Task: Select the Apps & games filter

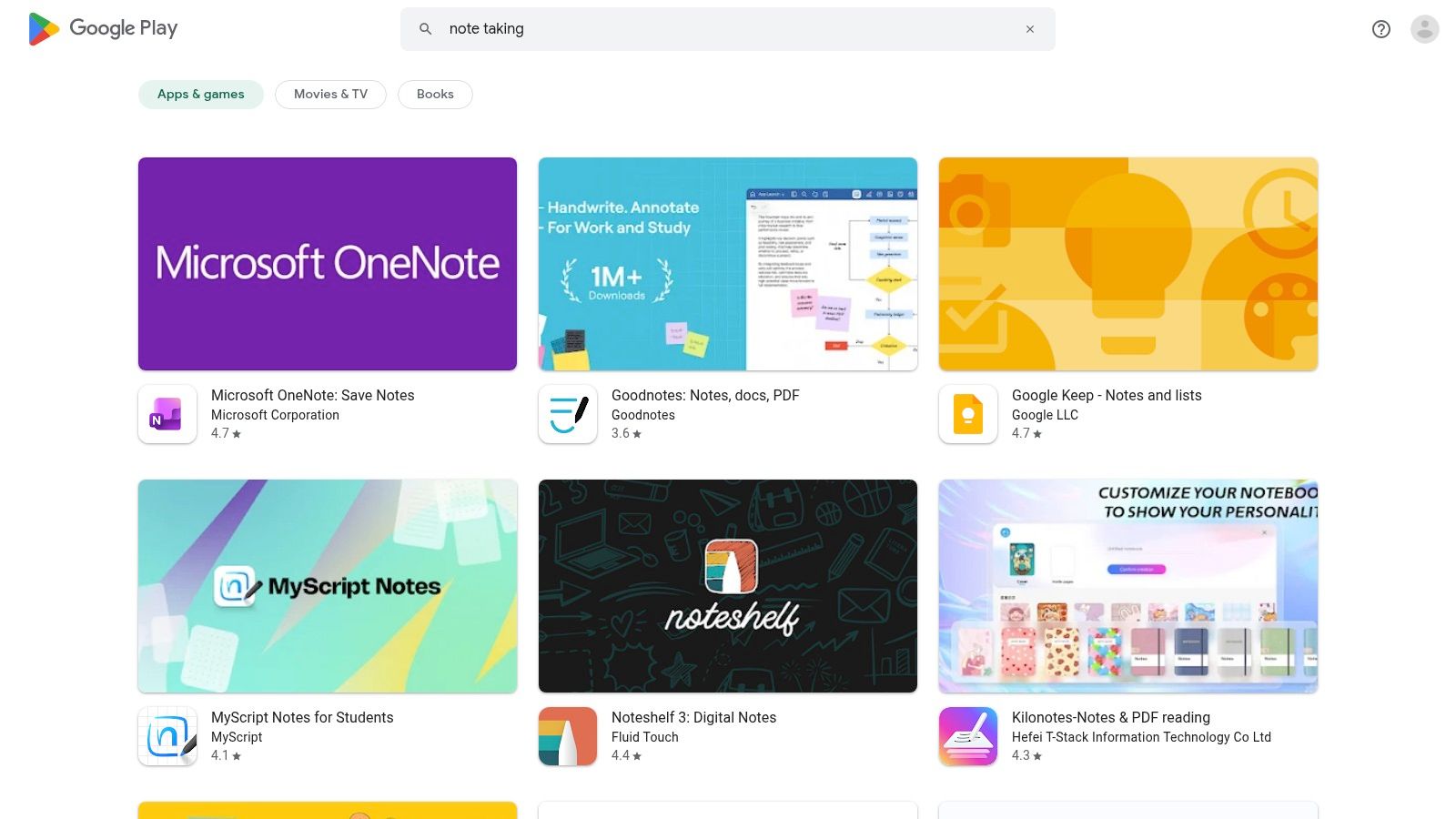Action: click(201, 95)
